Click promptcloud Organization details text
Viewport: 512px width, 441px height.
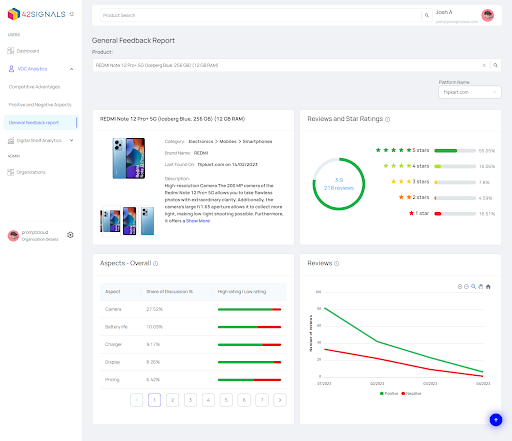pyautogui.click(x=40, y=239)
